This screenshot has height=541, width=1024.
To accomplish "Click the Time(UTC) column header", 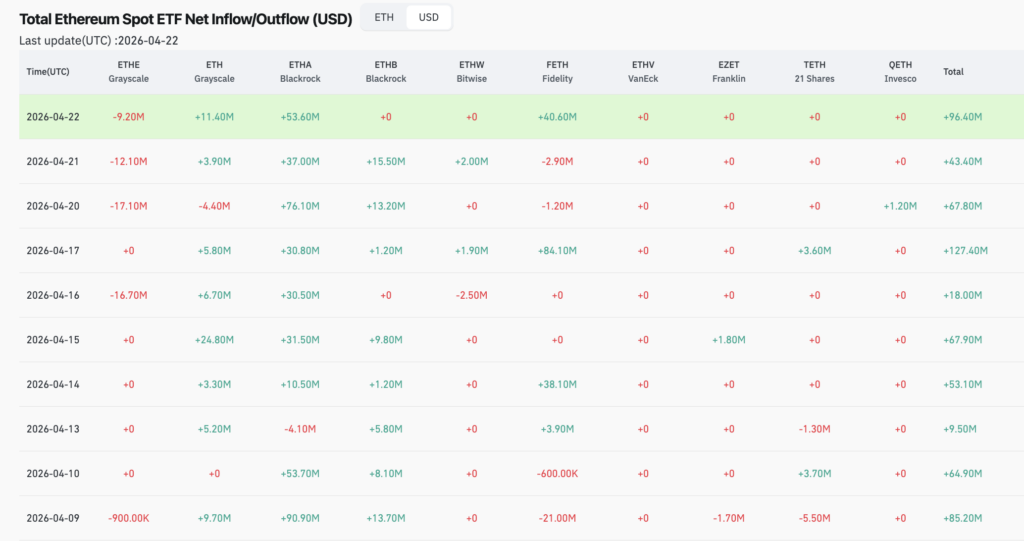I will coord(48,72).
